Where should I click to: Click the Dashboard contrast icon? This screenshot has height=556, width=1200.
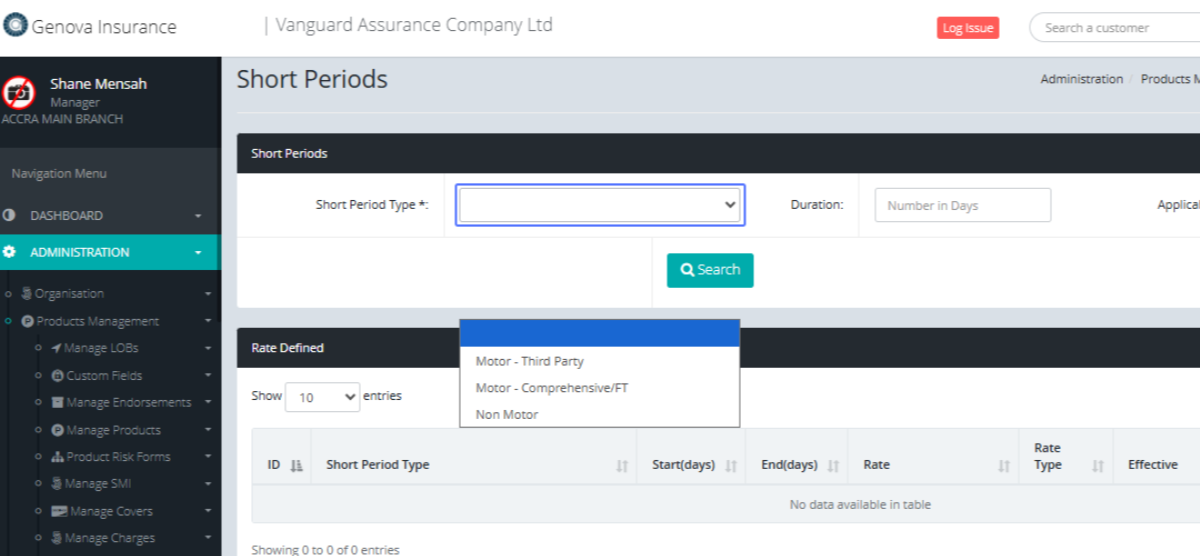click(10, 216)
